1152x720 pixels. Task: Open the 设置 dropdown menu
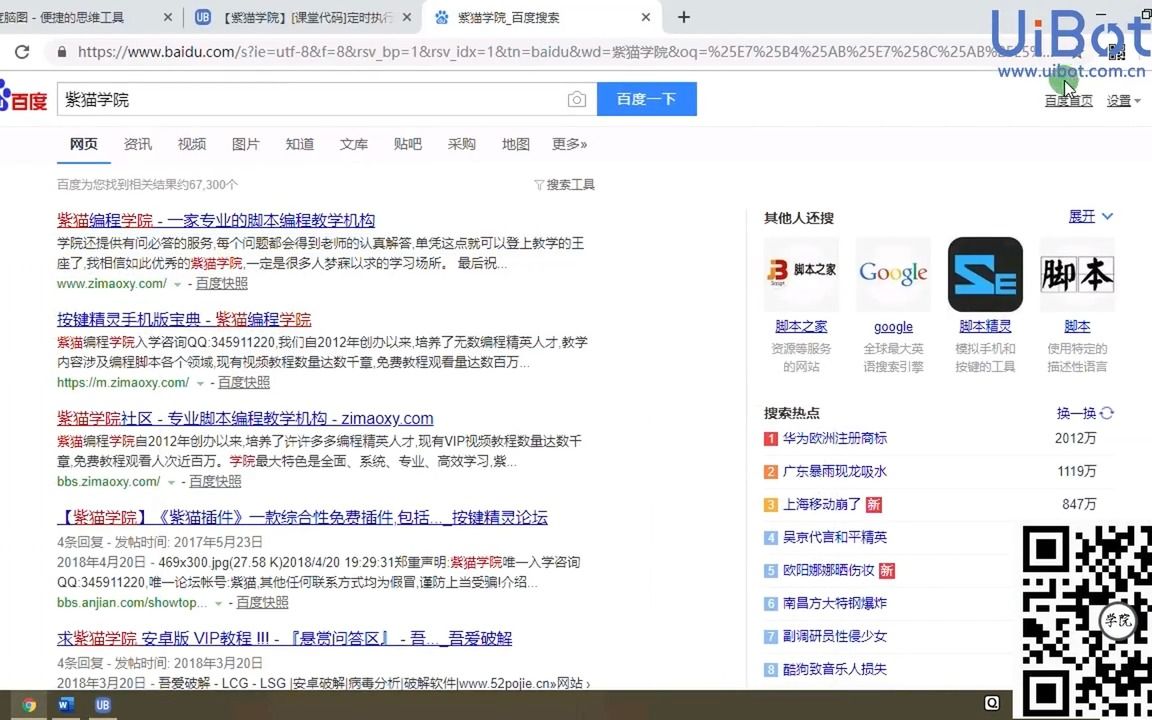[1122, 100]
